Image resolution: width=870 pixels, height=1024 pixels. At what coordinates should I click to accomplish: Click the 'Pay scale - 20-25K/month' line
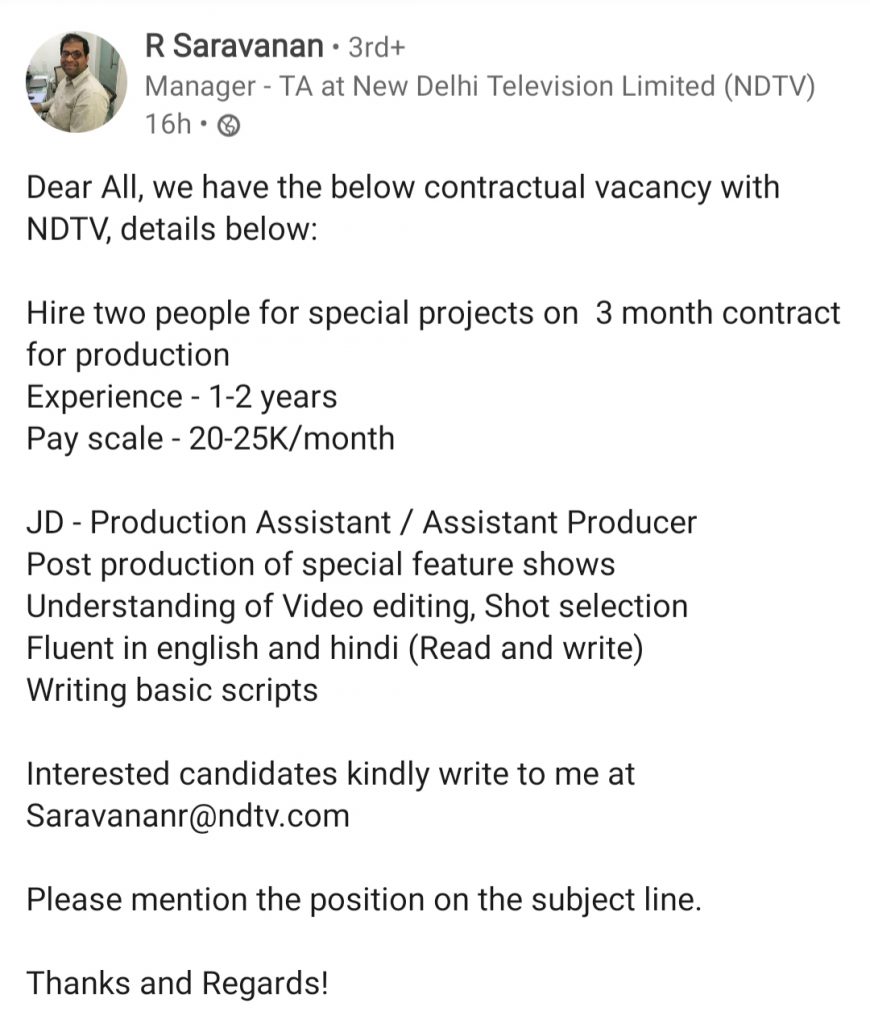pyautogui.click(x=210, y=438)
